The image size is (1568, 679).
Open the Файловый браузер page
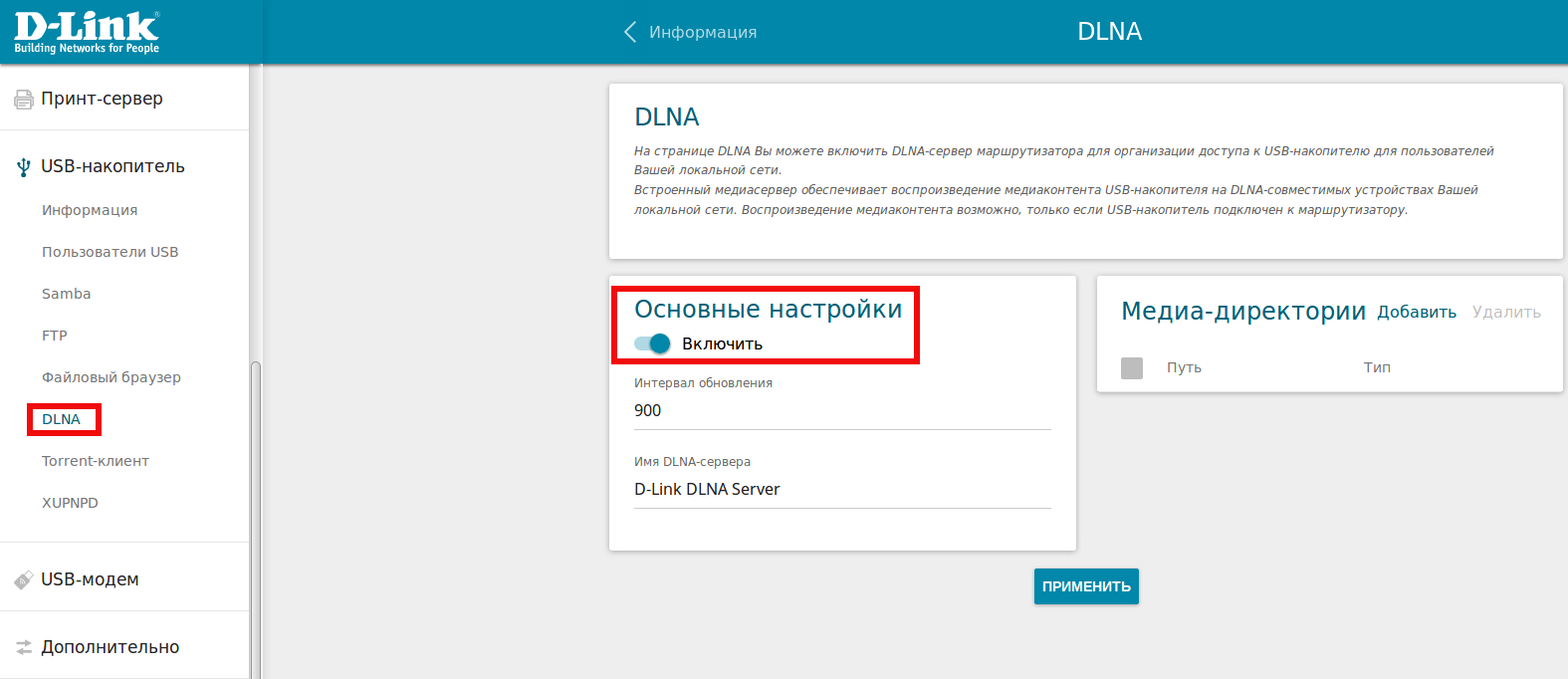(111, 377)
